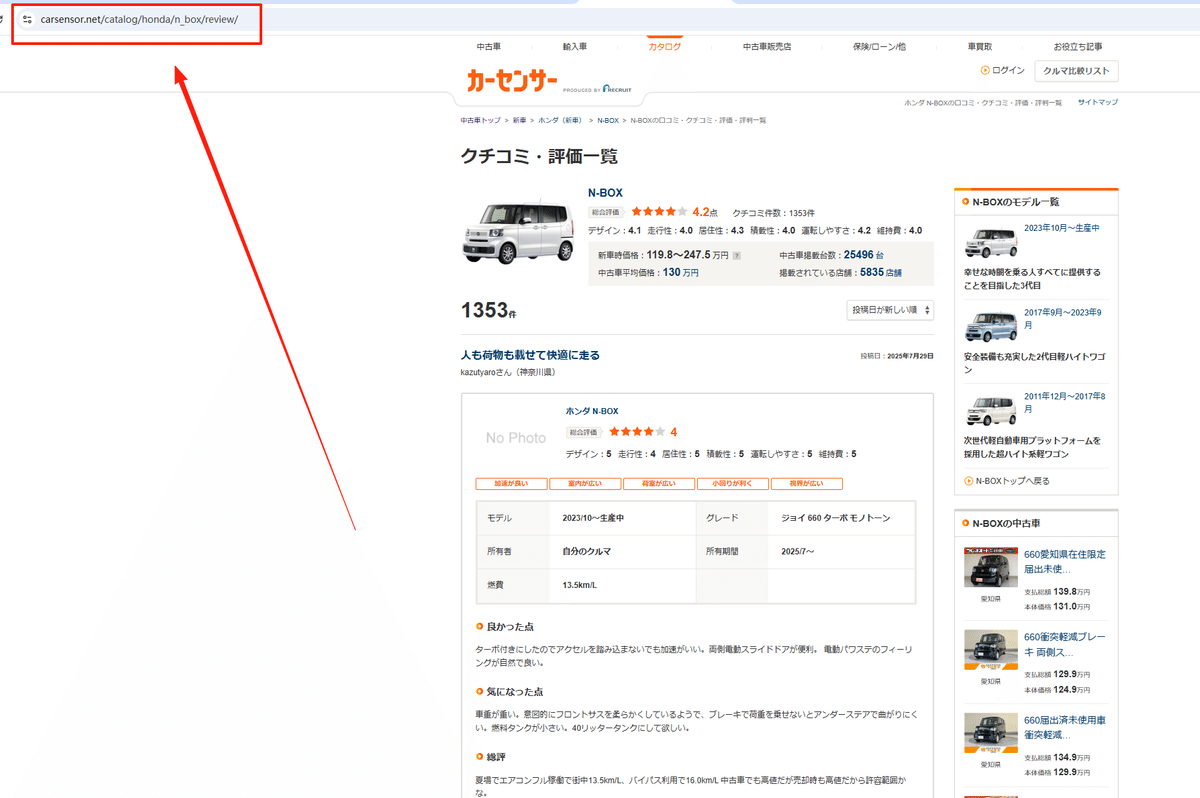This screenshot has height=798, width=1200.
Task: Click the car photo of 660愛知県在住限定 listing
Action: pyautogui.click(x=991, y=568)
